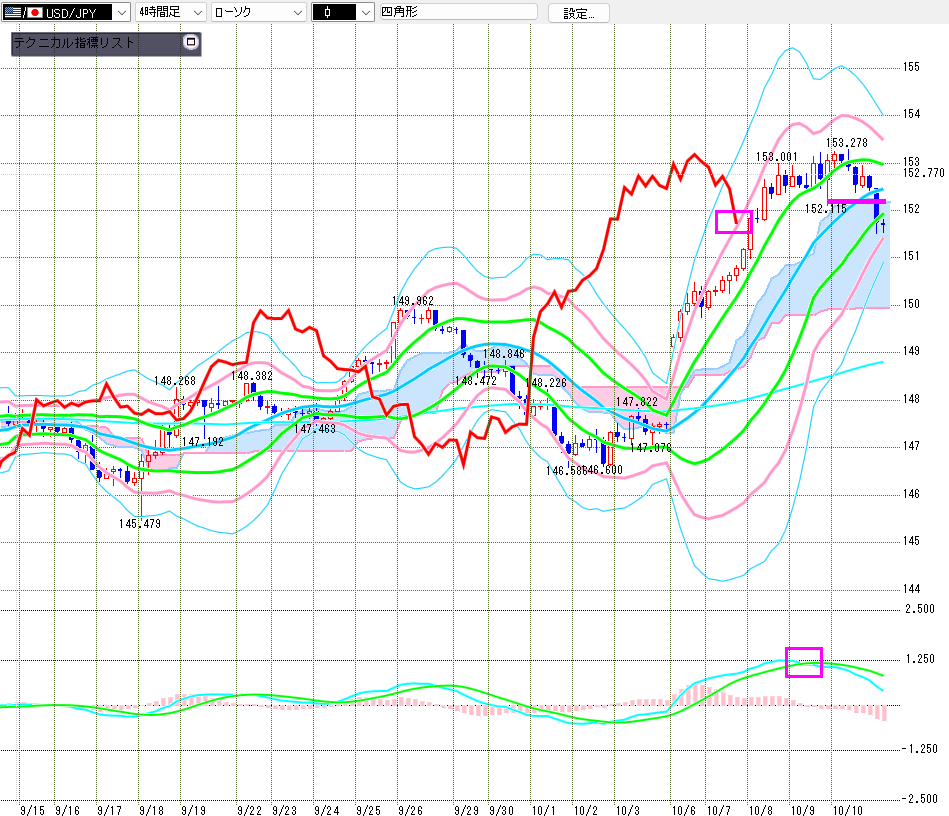Click the 149.862 price label on chart
This screenshot has width=949, height=816.
click(412, 301)
